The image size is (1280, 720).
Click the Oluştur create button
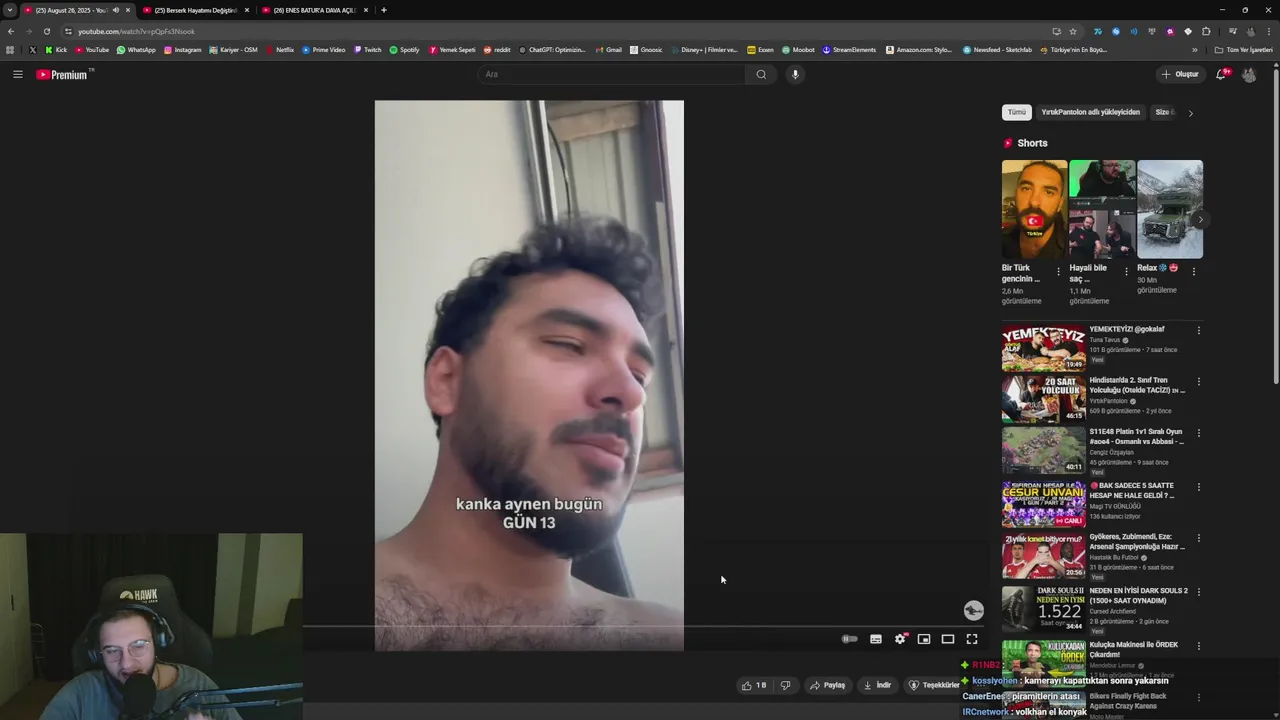(1180, 74)
